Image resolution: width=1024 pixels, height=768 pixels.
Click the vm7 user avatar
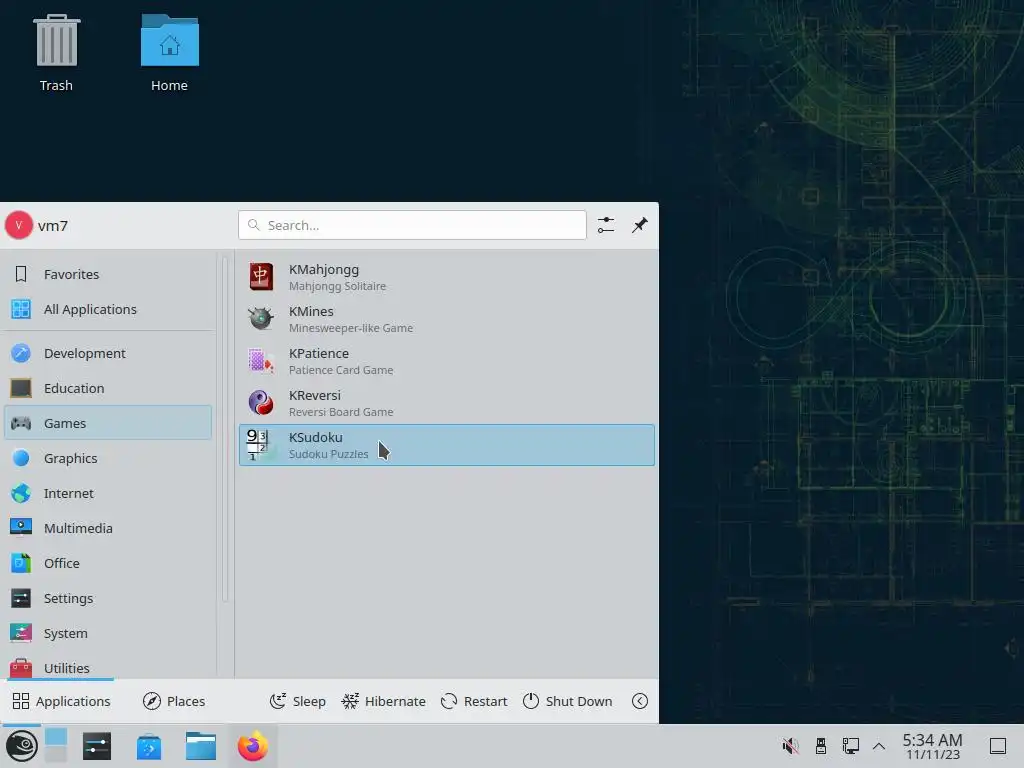click(19, 225)
